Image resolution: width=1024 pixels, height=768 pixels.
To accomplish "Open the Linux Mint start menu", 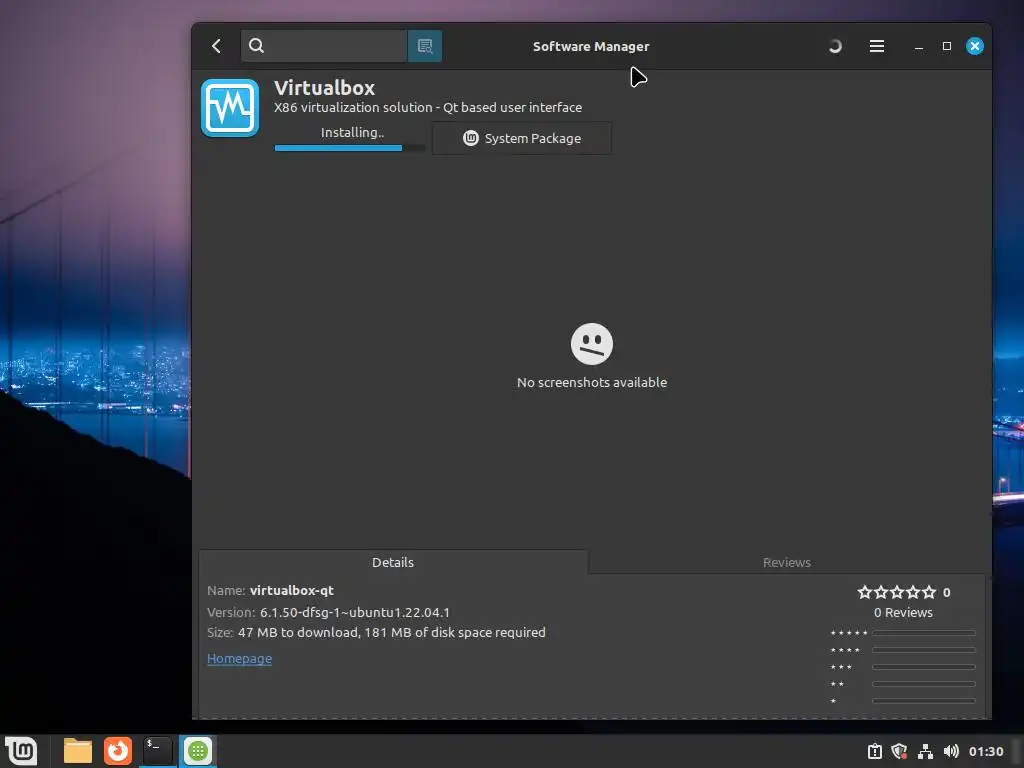I will pos(21,751).
